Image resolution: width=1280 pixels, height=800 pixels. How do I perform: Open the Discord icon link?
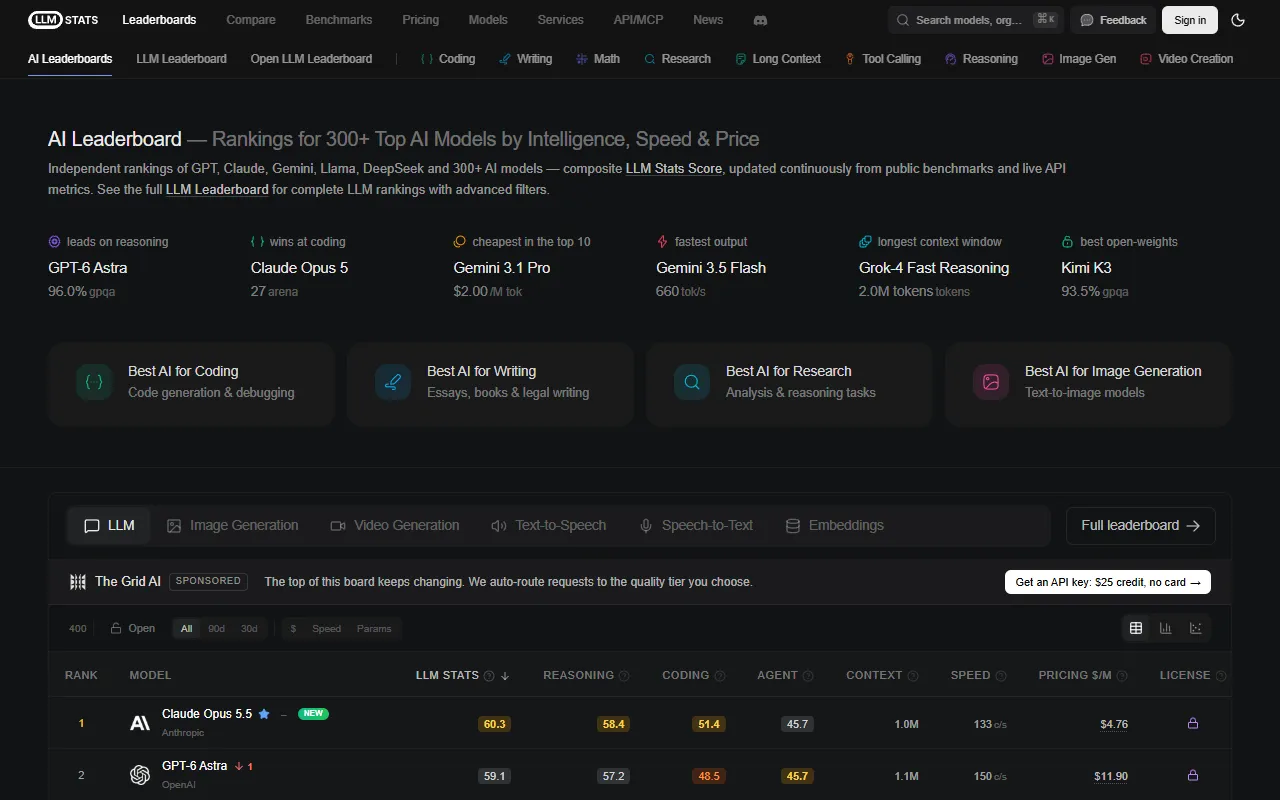point(760,20)
